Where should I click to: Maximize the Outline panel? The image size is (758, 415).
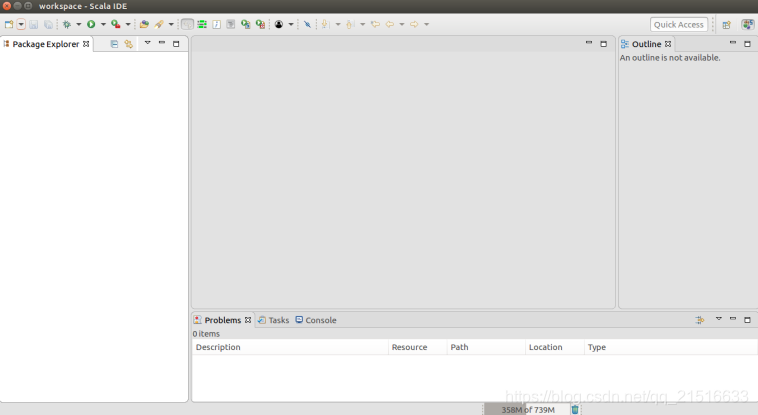point(747,44)
